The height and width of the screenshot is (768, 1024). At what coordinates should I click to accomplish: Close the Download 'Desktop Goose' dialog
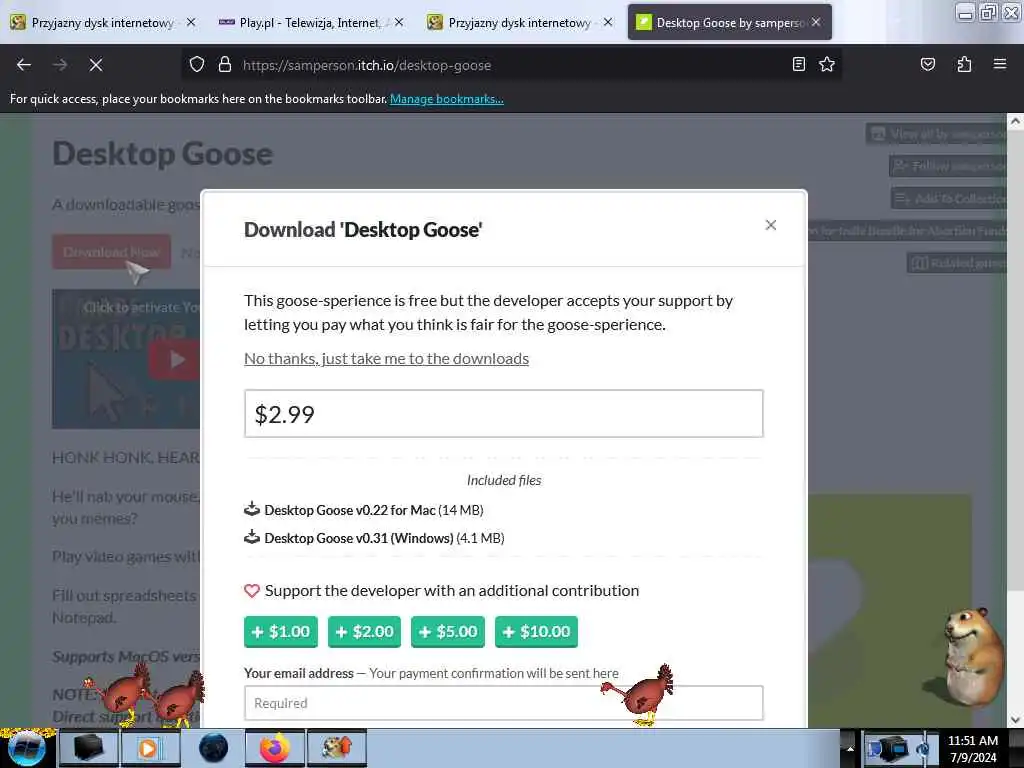click(771, 225)
